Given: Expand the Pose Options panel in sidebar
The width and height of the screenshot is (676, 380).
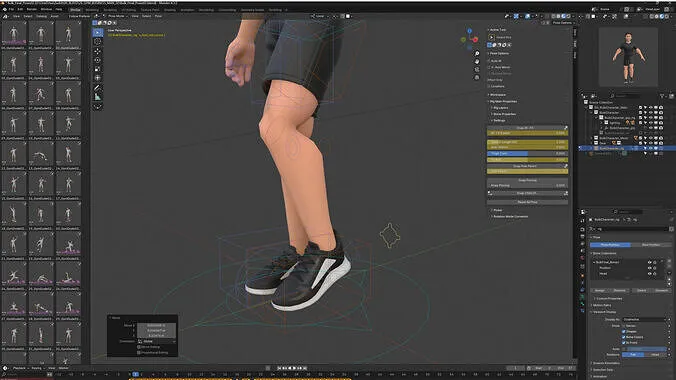Looking at the screenshot, I should 498,53.
